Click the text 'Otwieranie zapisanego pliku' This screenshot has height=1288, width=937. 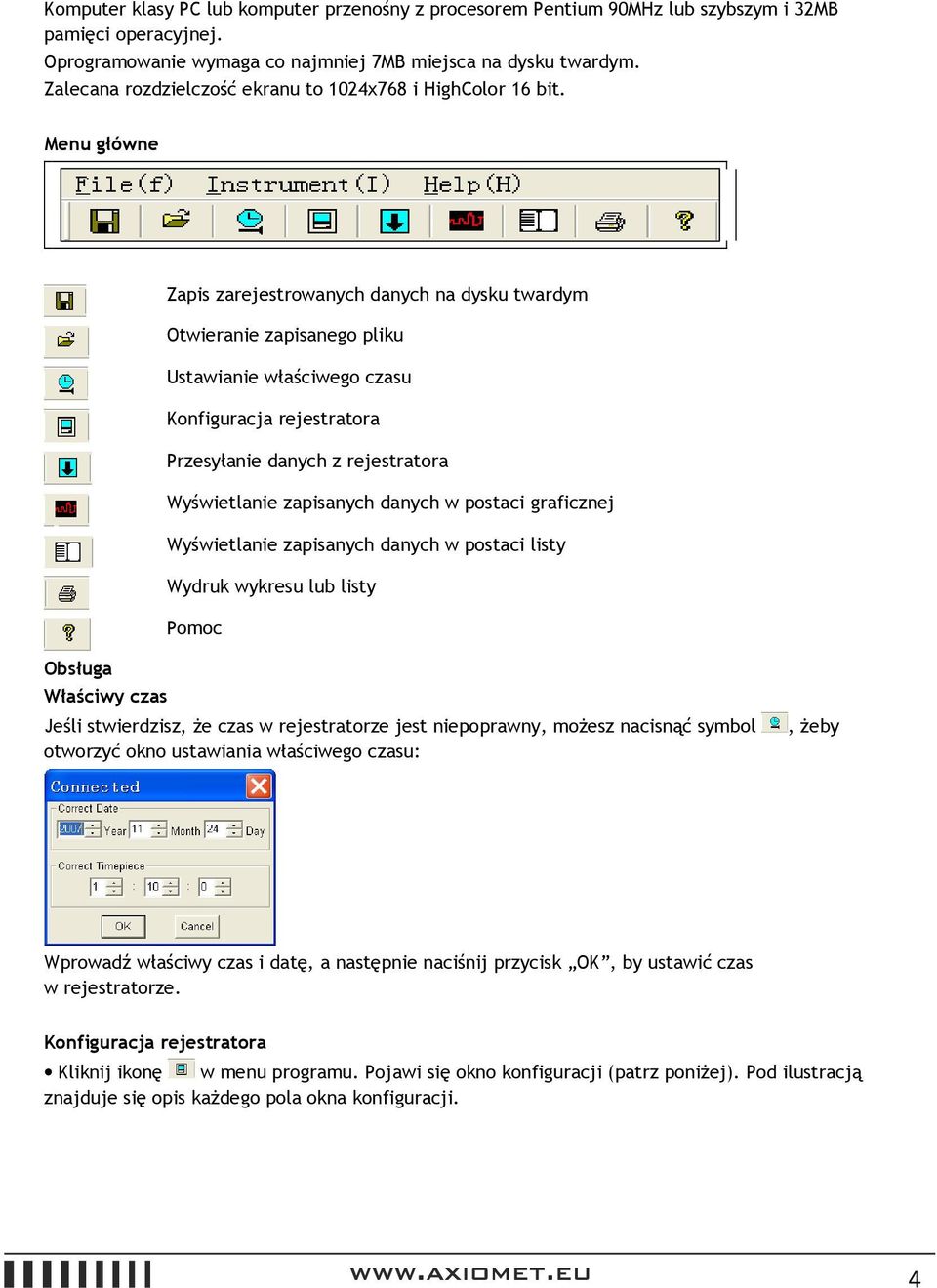pos(285,335)
